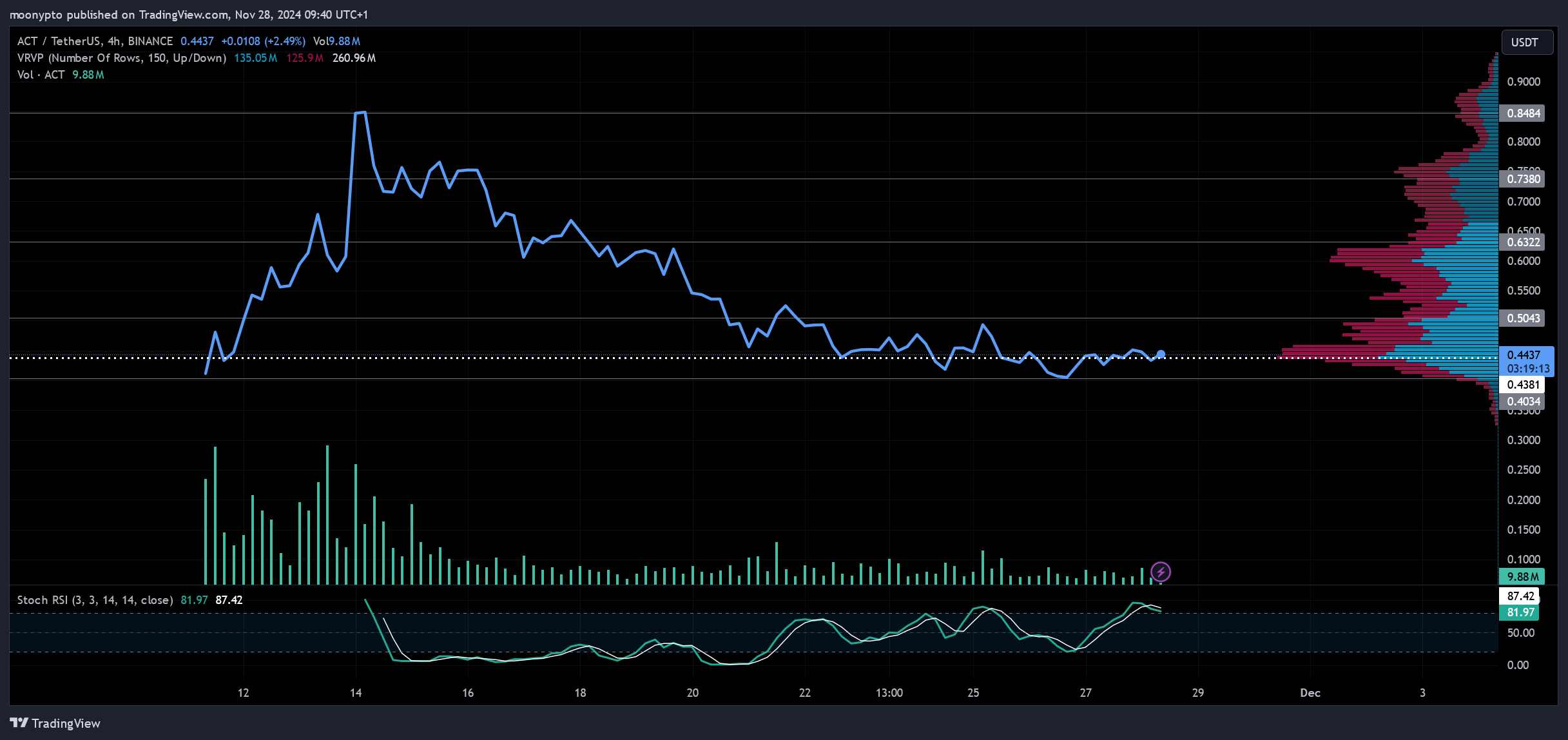Click the 0.7380 price level label
The height and width of the screenshot is (740, 1568).
(1524, 179)
